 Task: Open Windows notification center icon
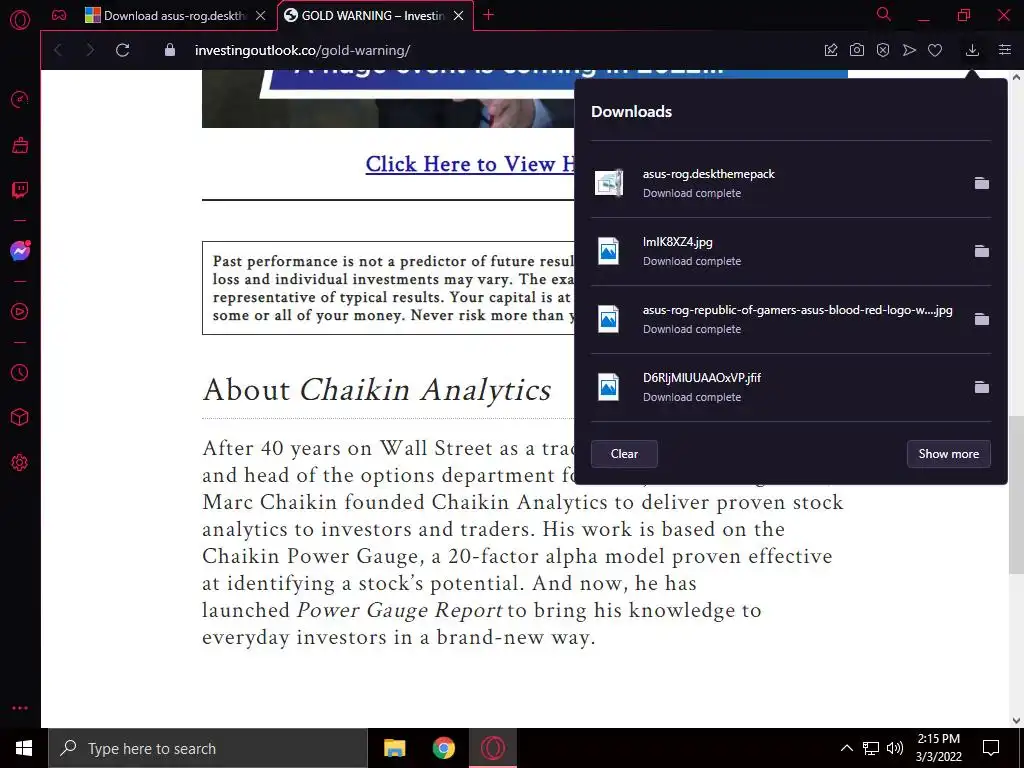point(991,748)
